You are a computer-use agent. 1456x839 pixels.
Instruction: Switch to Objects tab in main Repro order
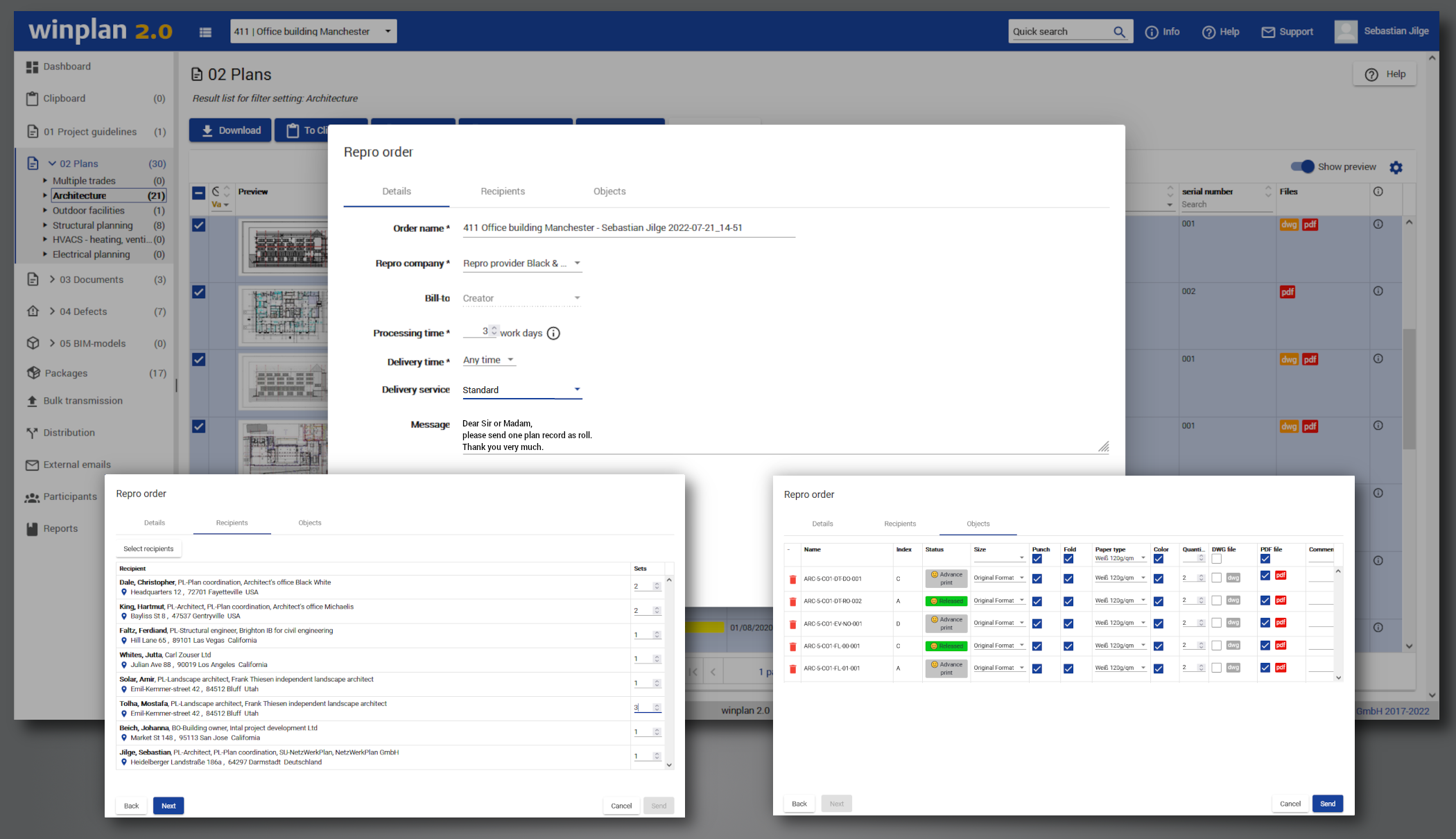[609, 191]
